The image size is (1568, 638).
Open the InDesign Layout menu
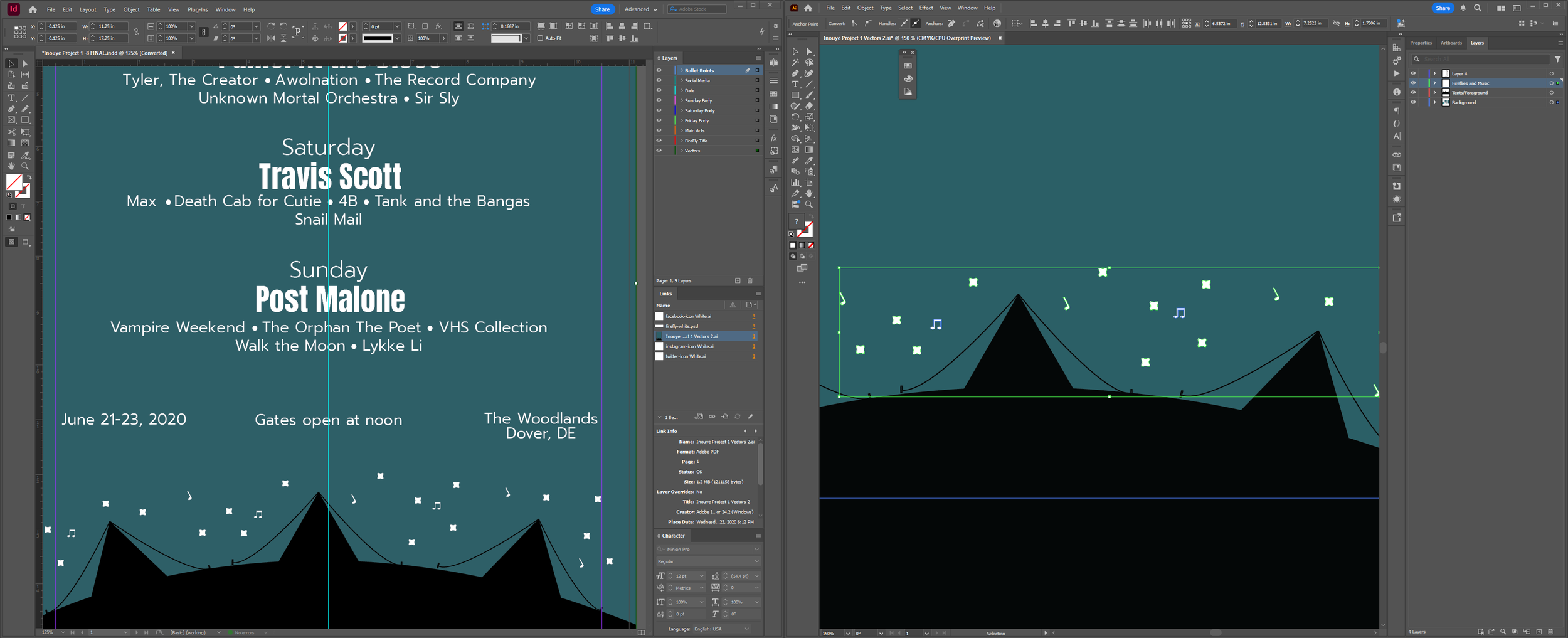(x=88, y=9)
